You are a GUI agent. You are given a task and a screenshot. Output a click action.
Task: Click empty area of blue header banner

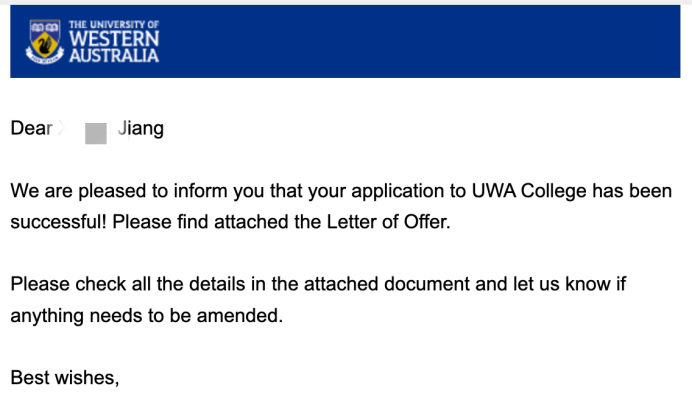pyautogui.click(x=419, y=41)
